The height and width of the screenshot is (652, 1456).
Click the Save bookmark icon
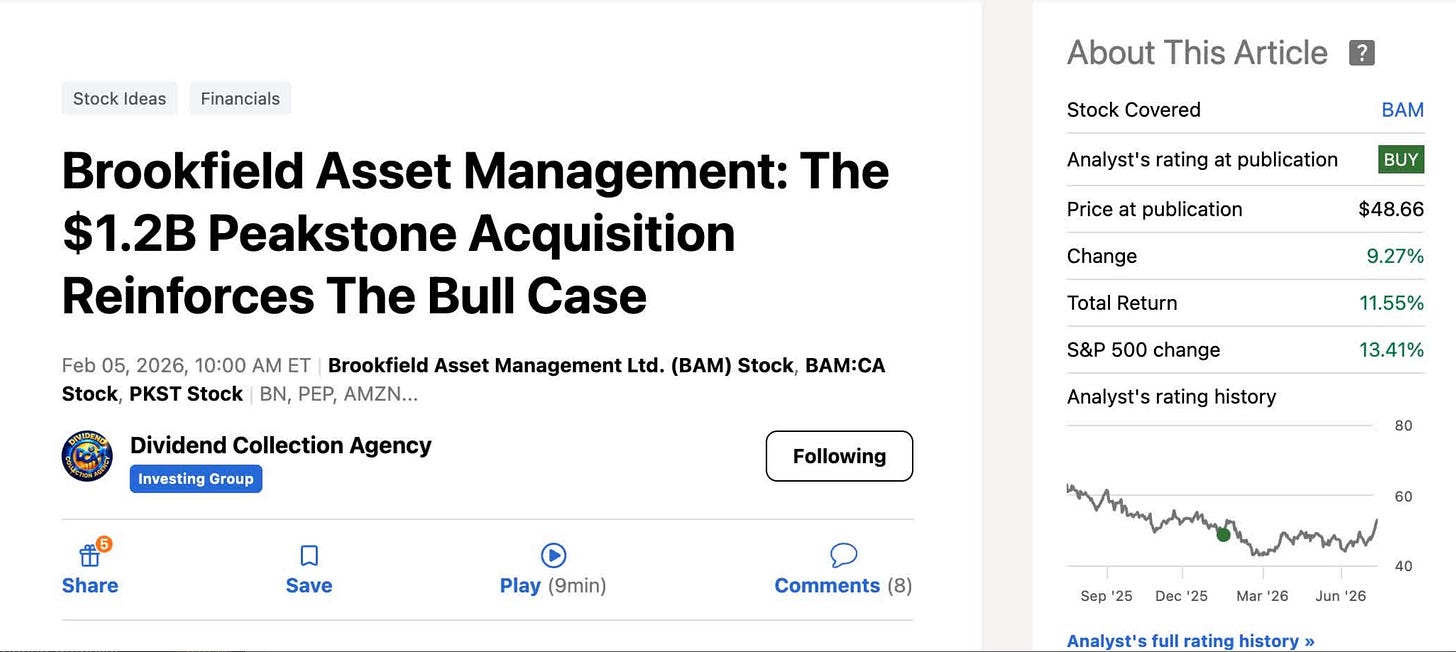[x=309, y=555]
